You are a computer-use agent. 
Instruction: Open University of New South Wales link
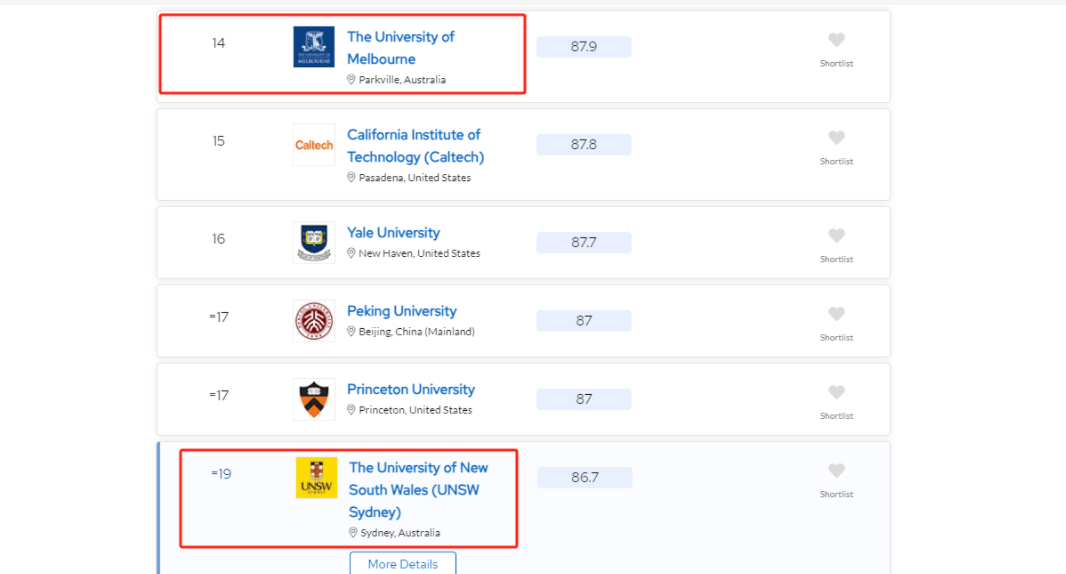(x=418, y=489)
